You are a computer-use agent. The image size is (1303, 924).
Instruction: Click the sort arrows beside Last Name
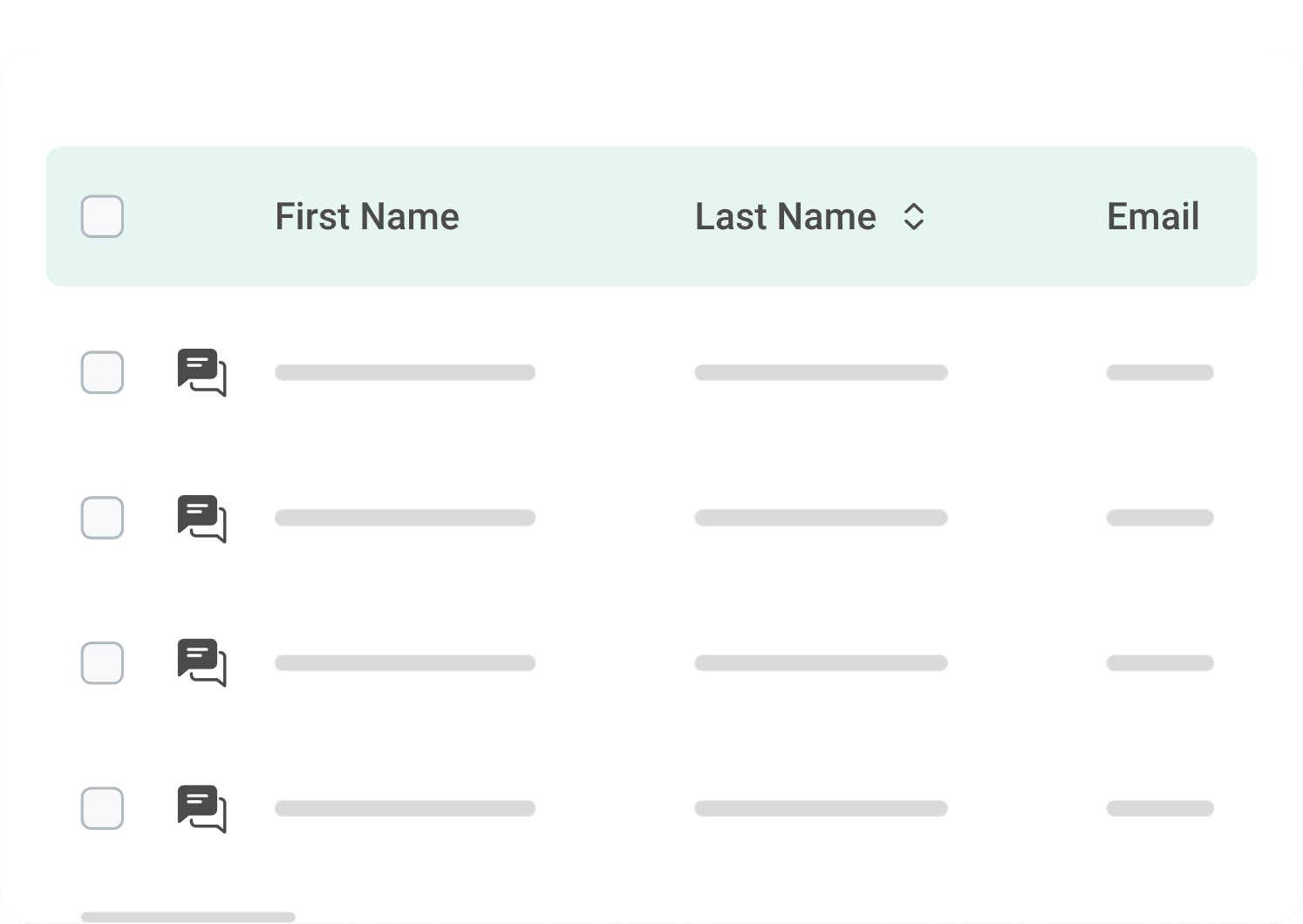913,216
